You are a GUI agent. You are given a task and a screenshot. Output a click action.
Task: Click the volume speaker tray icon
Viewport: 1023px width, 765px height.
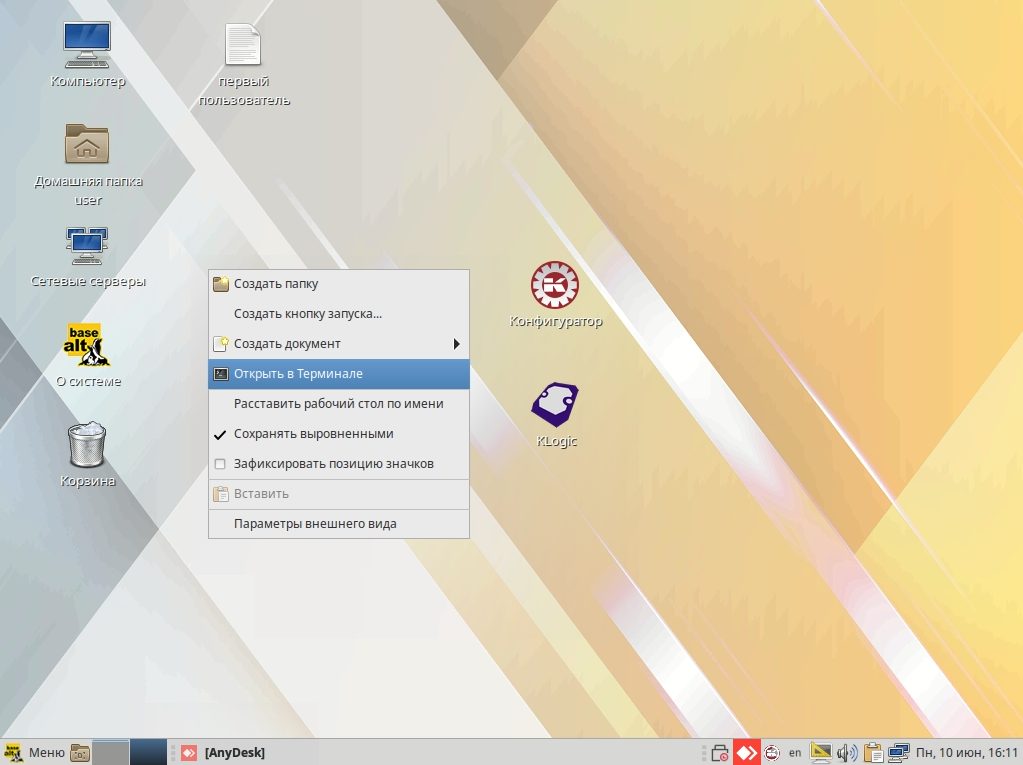847,752
